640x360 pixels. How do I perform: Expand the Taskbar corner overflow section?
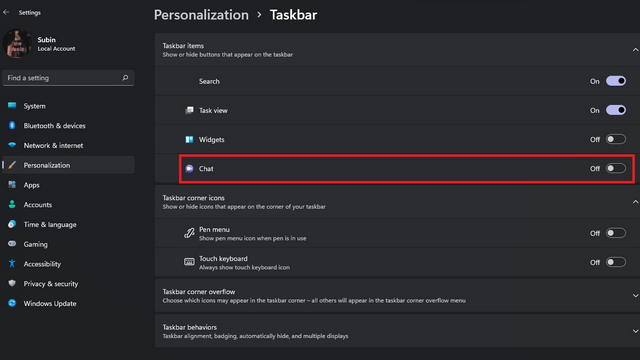[635, 296]
